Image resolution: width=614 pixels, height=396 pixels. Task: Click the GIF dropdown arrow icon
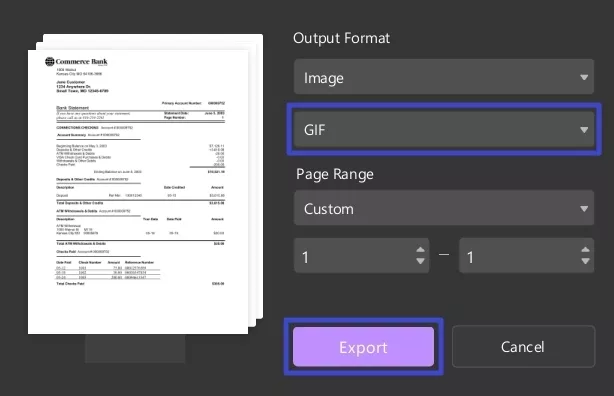coord(584,130)
